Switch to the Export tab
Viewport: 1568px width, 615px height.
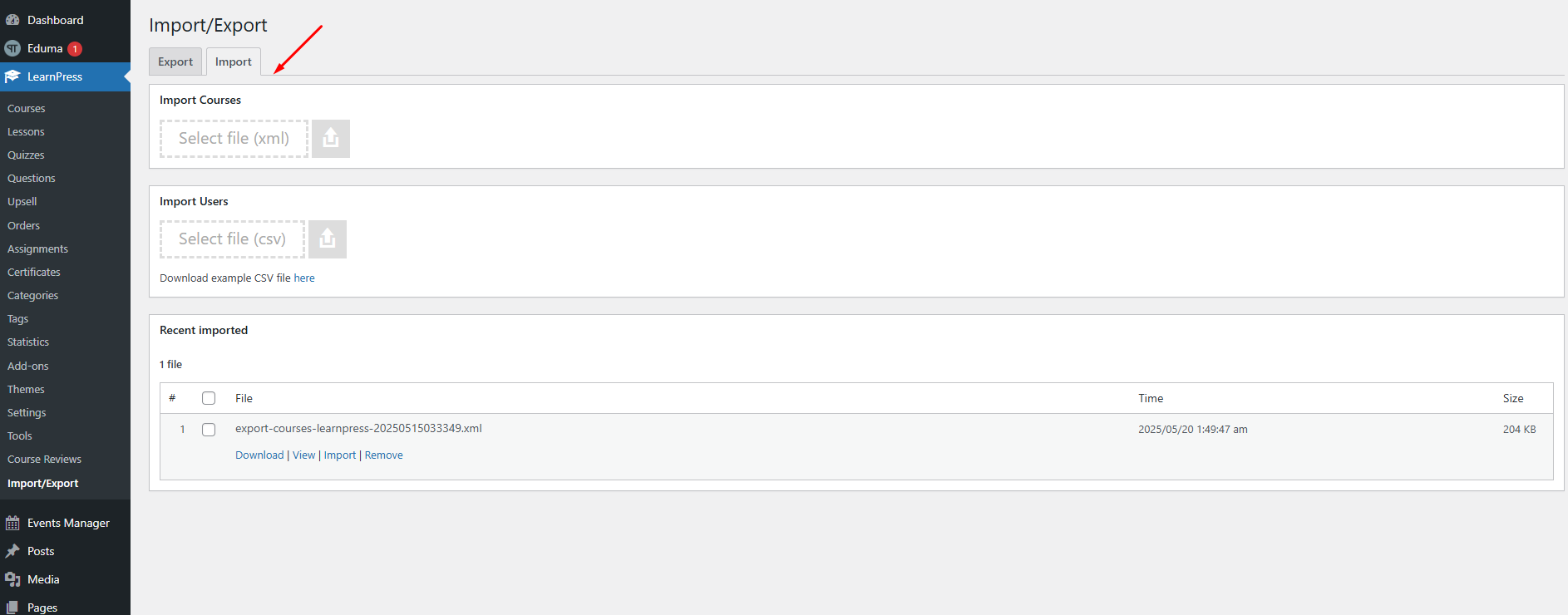click(x=175, y=61)
